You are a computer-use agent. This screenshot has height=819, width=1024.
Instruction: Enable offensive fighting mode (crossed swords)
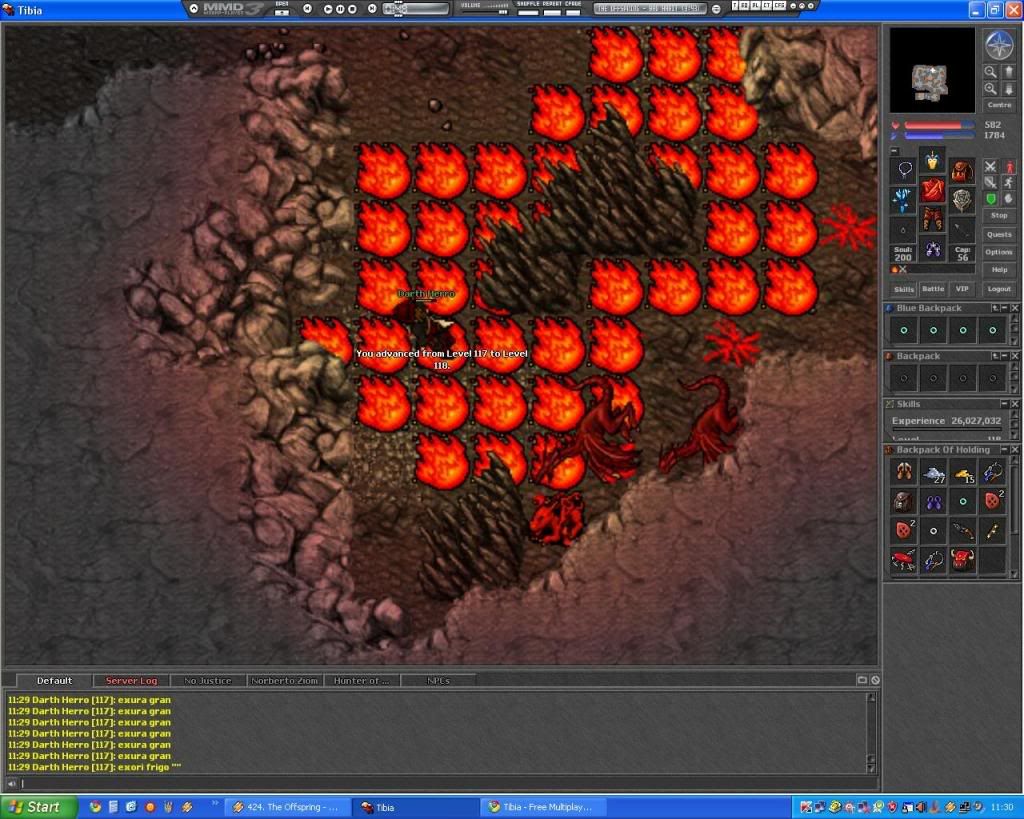click(991, 167)
